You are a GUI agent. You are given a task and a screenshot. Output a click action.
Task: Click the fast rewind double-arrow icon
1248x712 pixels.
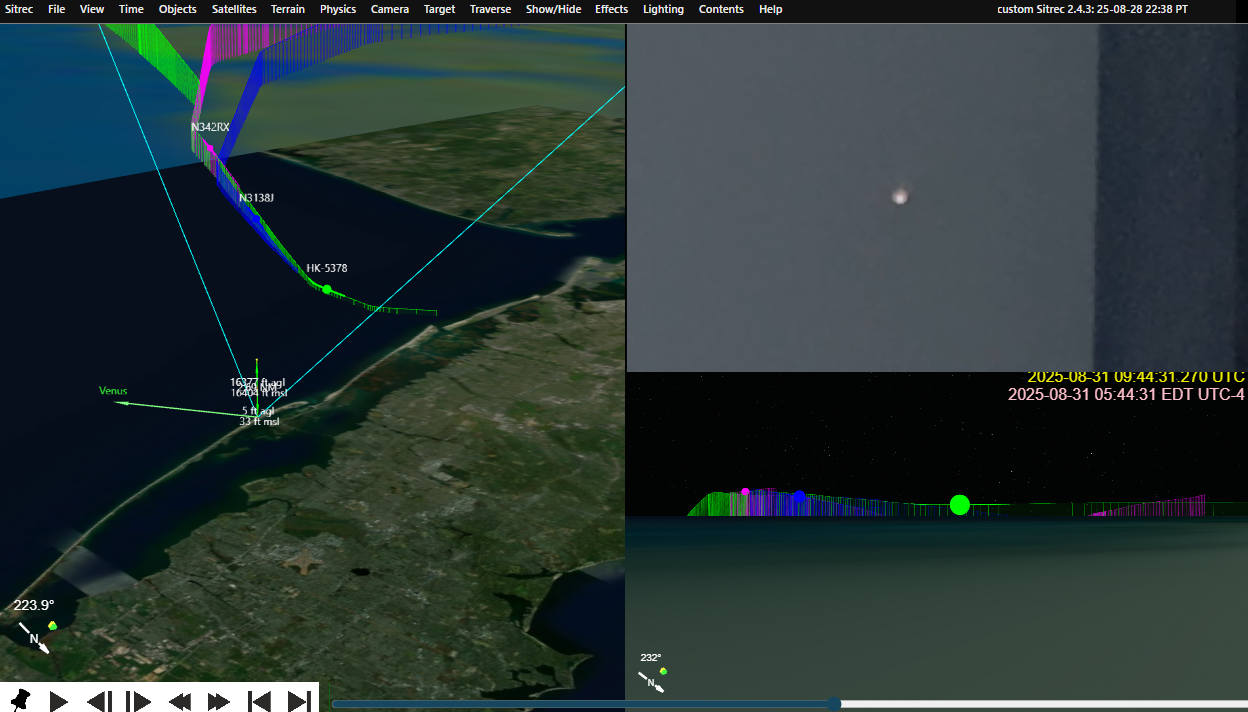click(180, 701)
